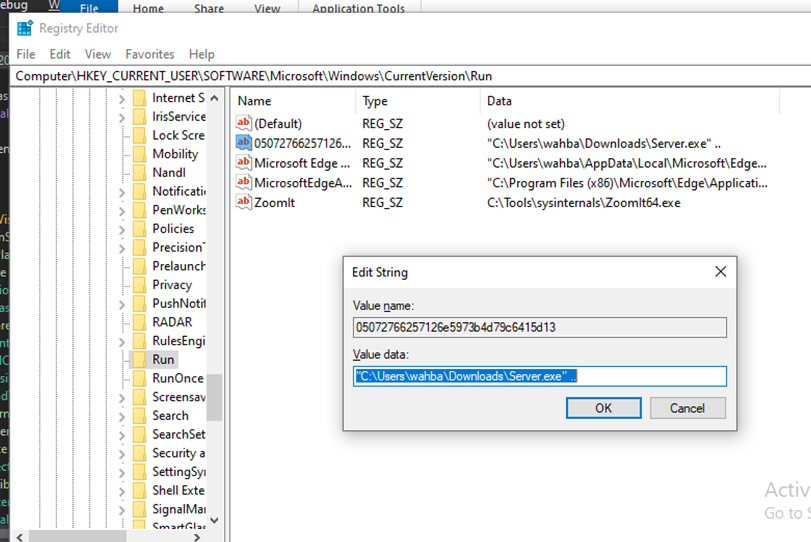Image resolution: width=811 pixels, height=542 pixels.
Task: Open the Favorites menu
Action: pyautogui.click(x=150, y=54)
